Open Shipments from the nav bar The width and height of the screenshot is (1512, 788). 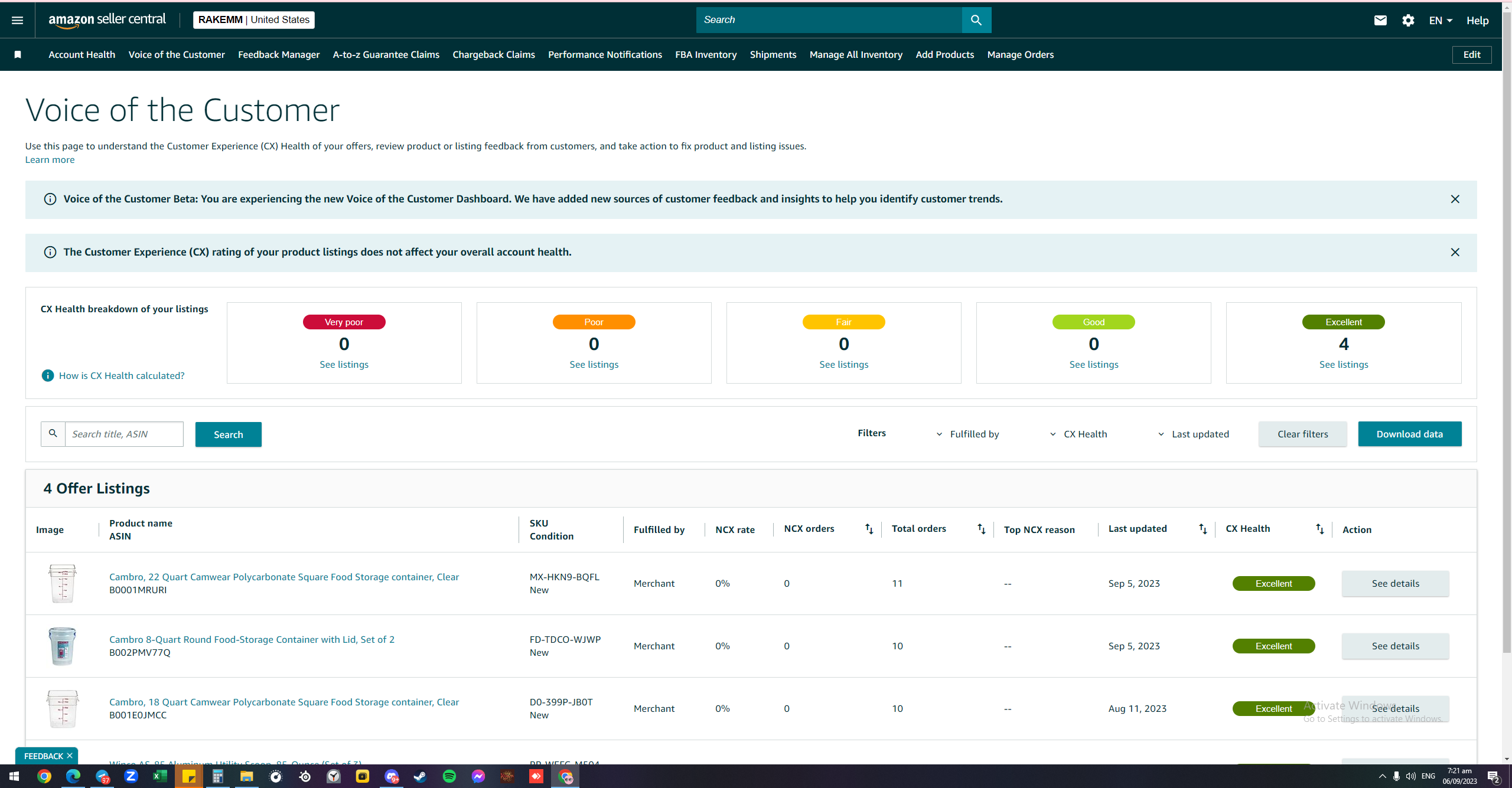[x=773, y=54]
